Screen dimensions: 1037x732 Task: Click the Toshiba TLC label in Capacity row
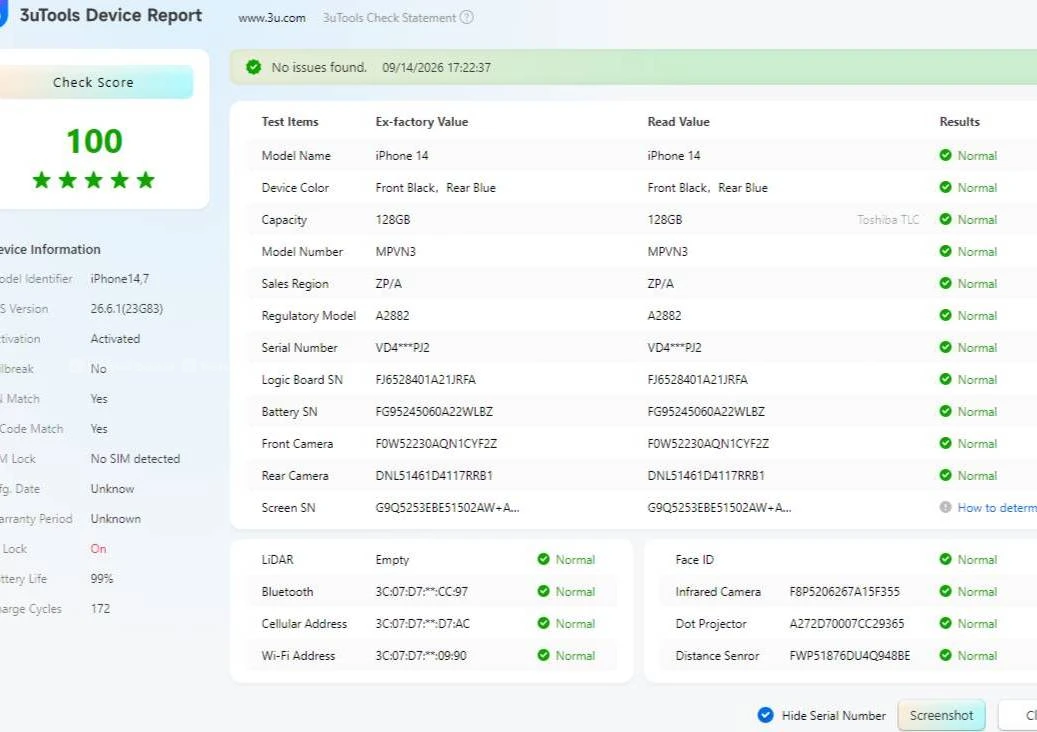[888, 220]
